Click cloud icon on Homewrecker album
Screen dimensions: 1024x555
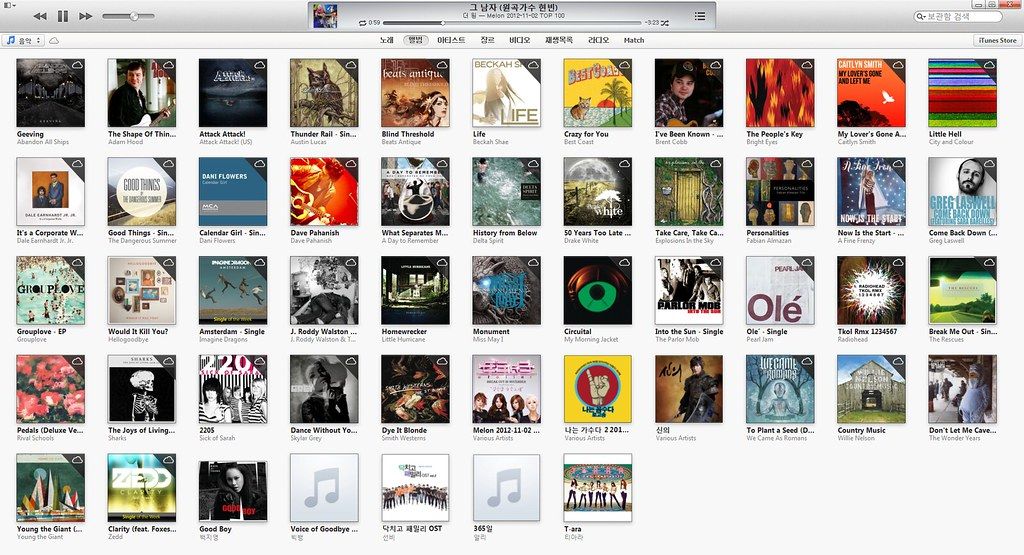click(442, 262)
